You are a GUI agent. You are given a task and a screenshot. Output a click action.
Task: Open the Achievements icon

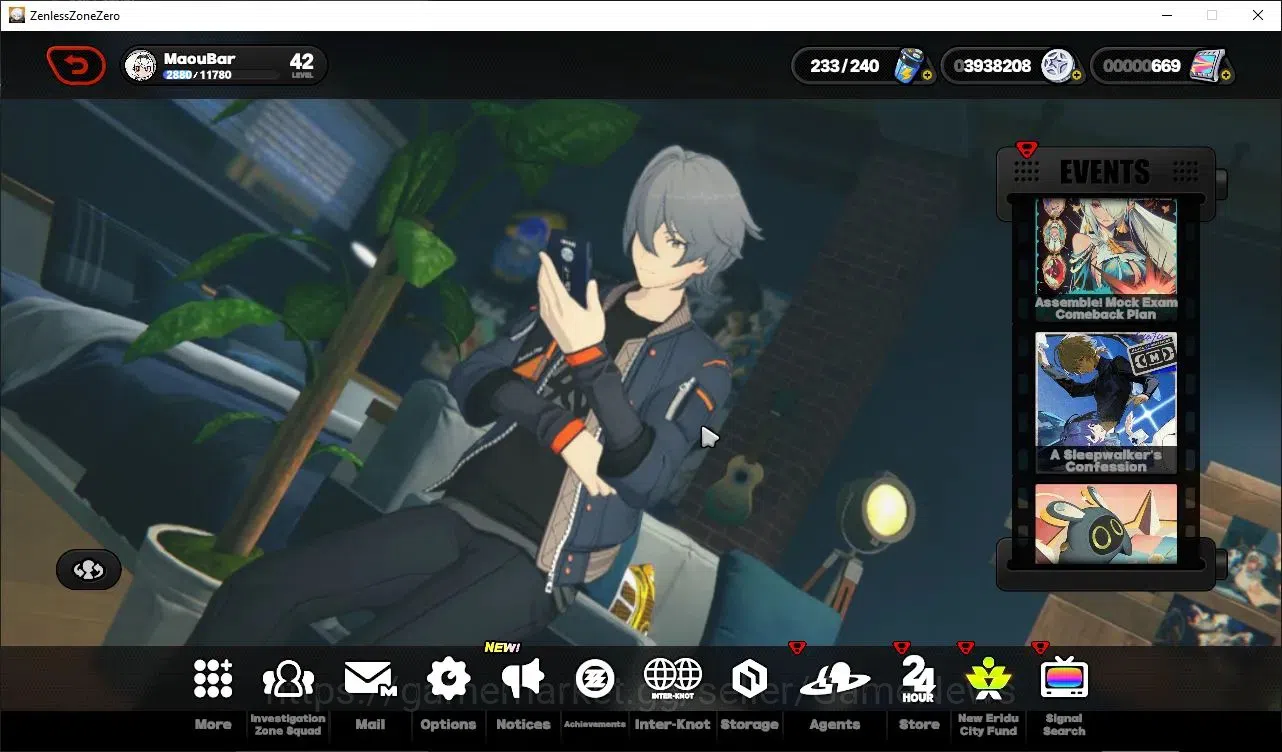(x=595, y=680)
